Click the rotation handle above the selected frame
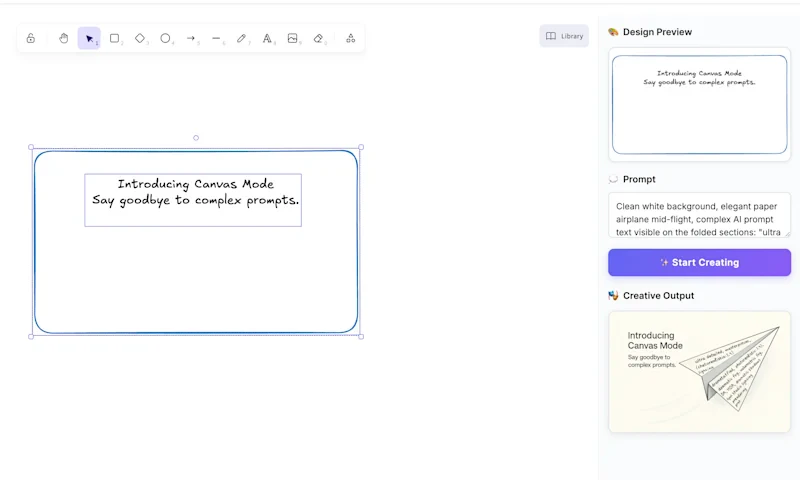This screenshot has width=800, height=480. pyautogui.click(x=196, y=138)
